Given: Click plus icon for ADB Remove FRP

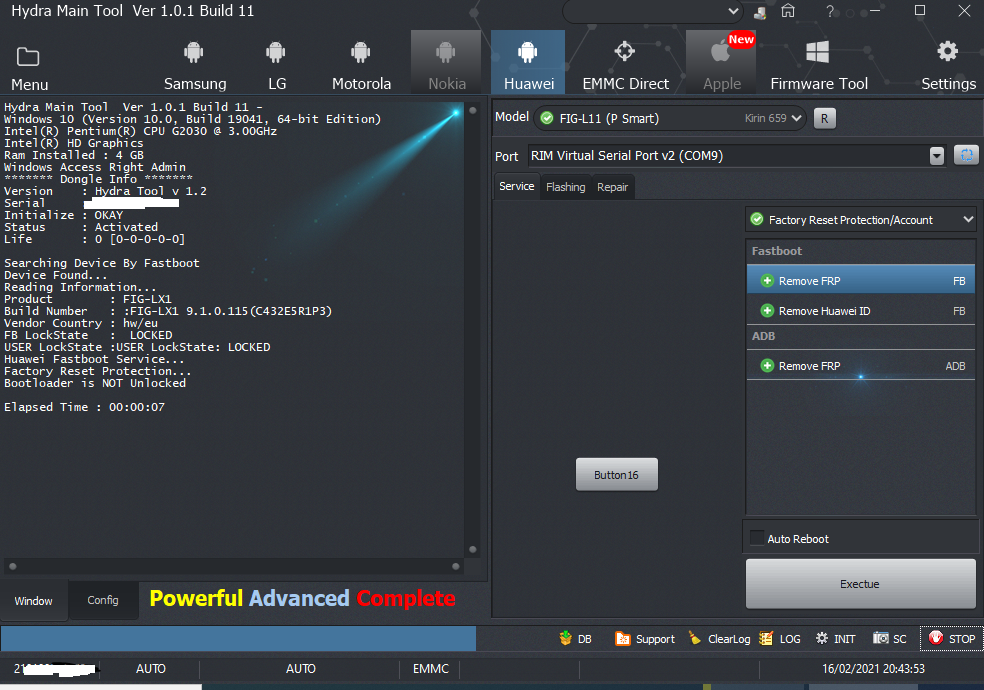Looking at the screenshot, I should pos(767,366).
